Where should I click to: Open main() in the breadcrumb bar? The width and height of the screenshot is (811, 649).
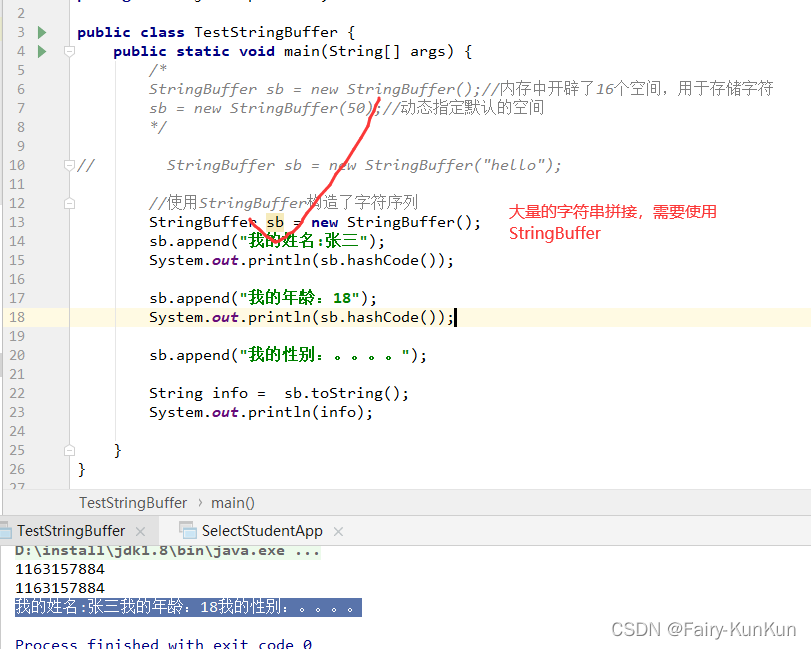pos(232,502)
